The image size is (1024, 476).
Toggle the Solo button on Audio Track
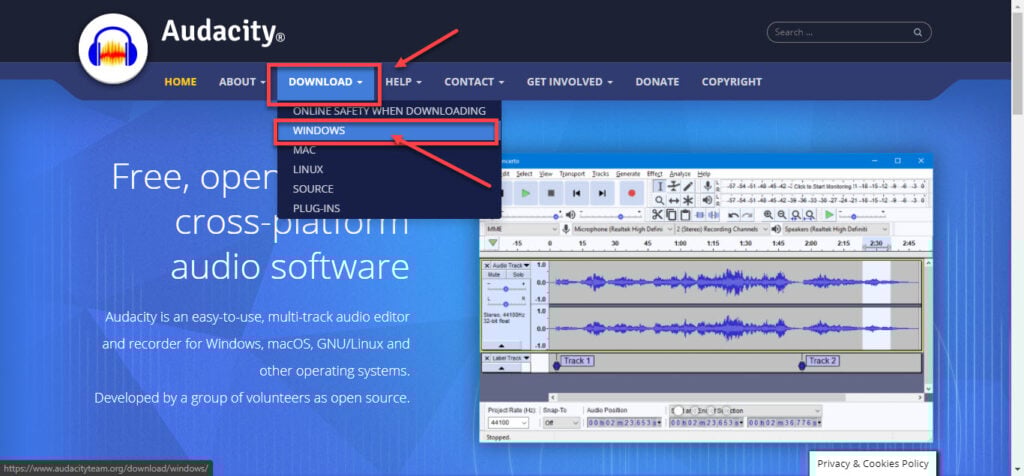[x=519, y=275]
